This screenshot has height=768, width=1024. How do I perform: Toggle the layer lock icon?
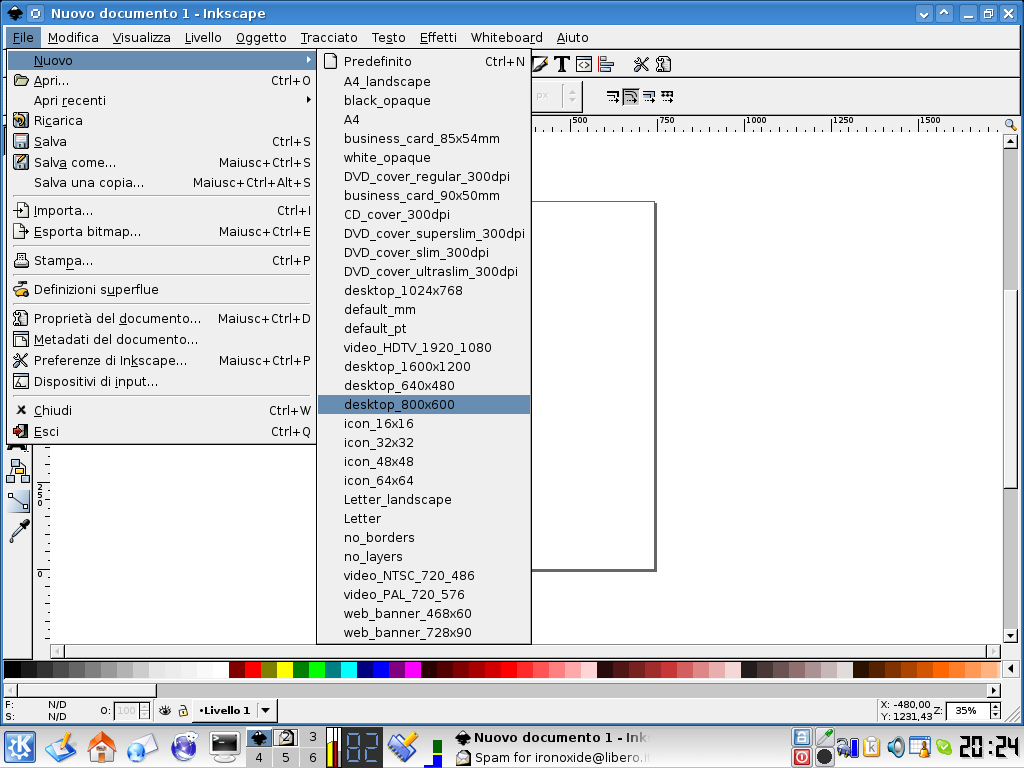[x=183, y=710]
